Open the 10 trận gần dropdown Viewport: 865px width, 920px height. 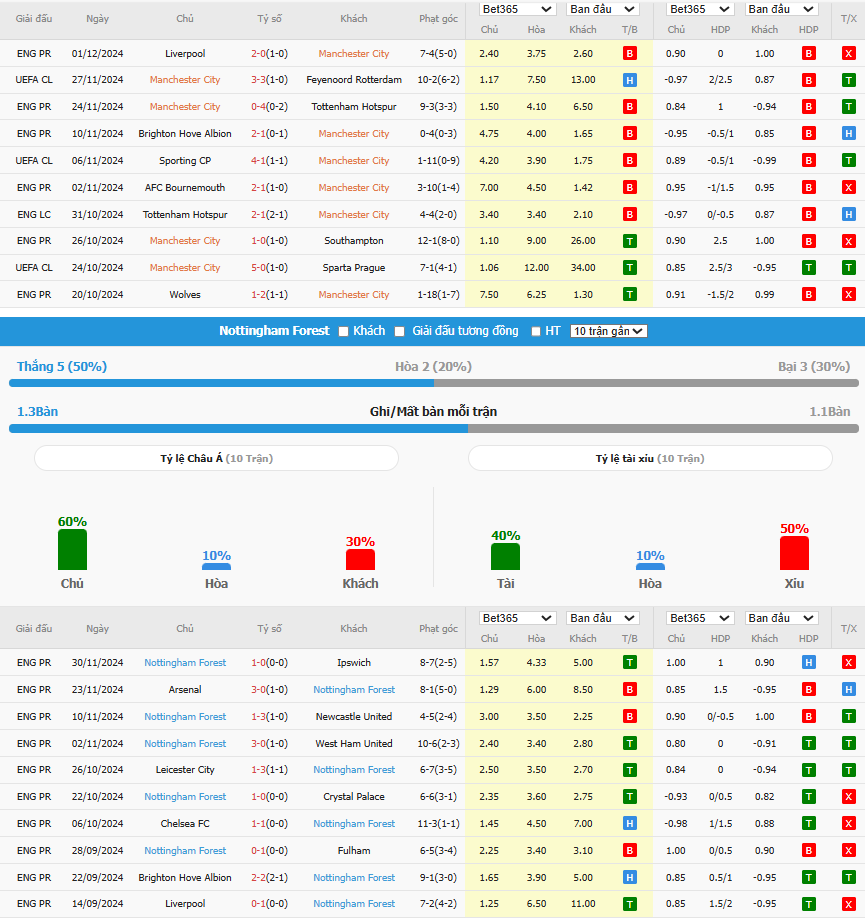point(609,332)
